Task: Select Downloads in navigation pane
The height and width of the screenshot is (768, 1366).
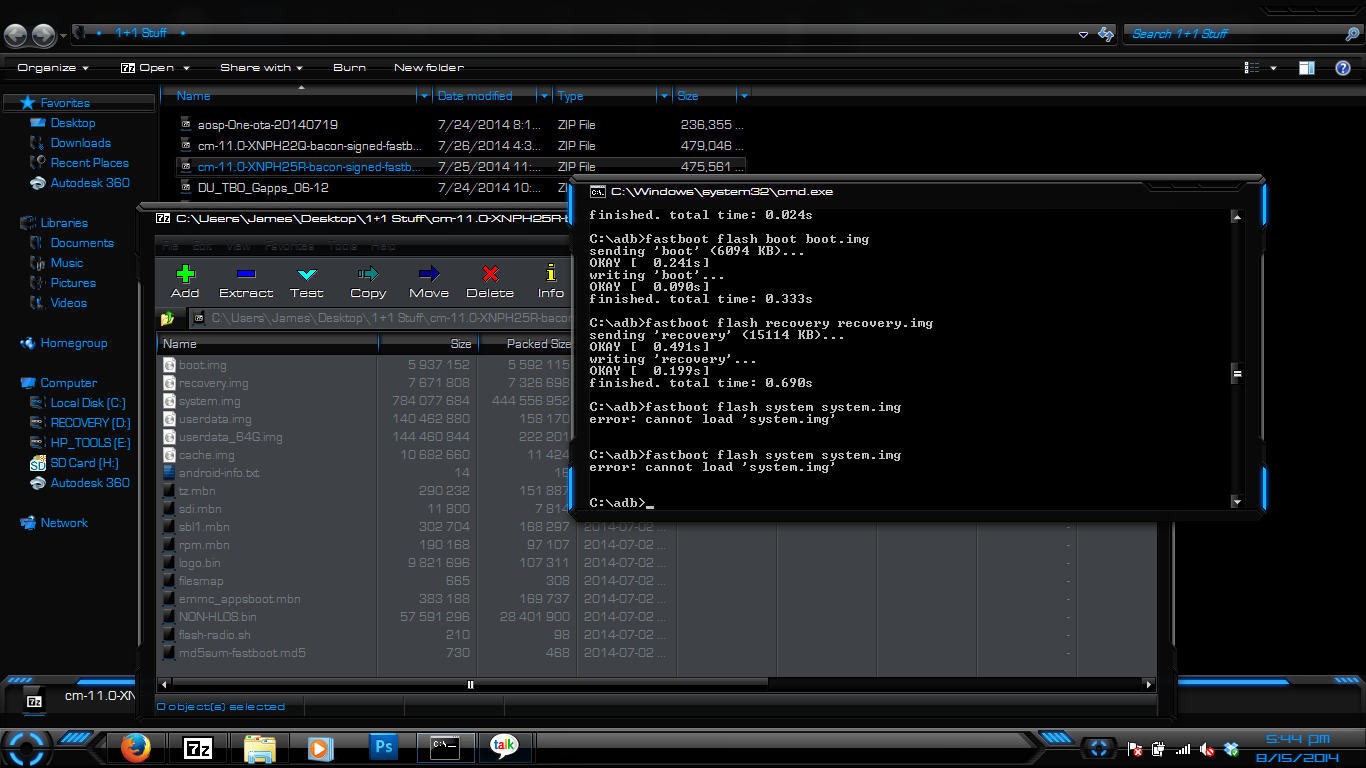Action: (x=80, y=143)
